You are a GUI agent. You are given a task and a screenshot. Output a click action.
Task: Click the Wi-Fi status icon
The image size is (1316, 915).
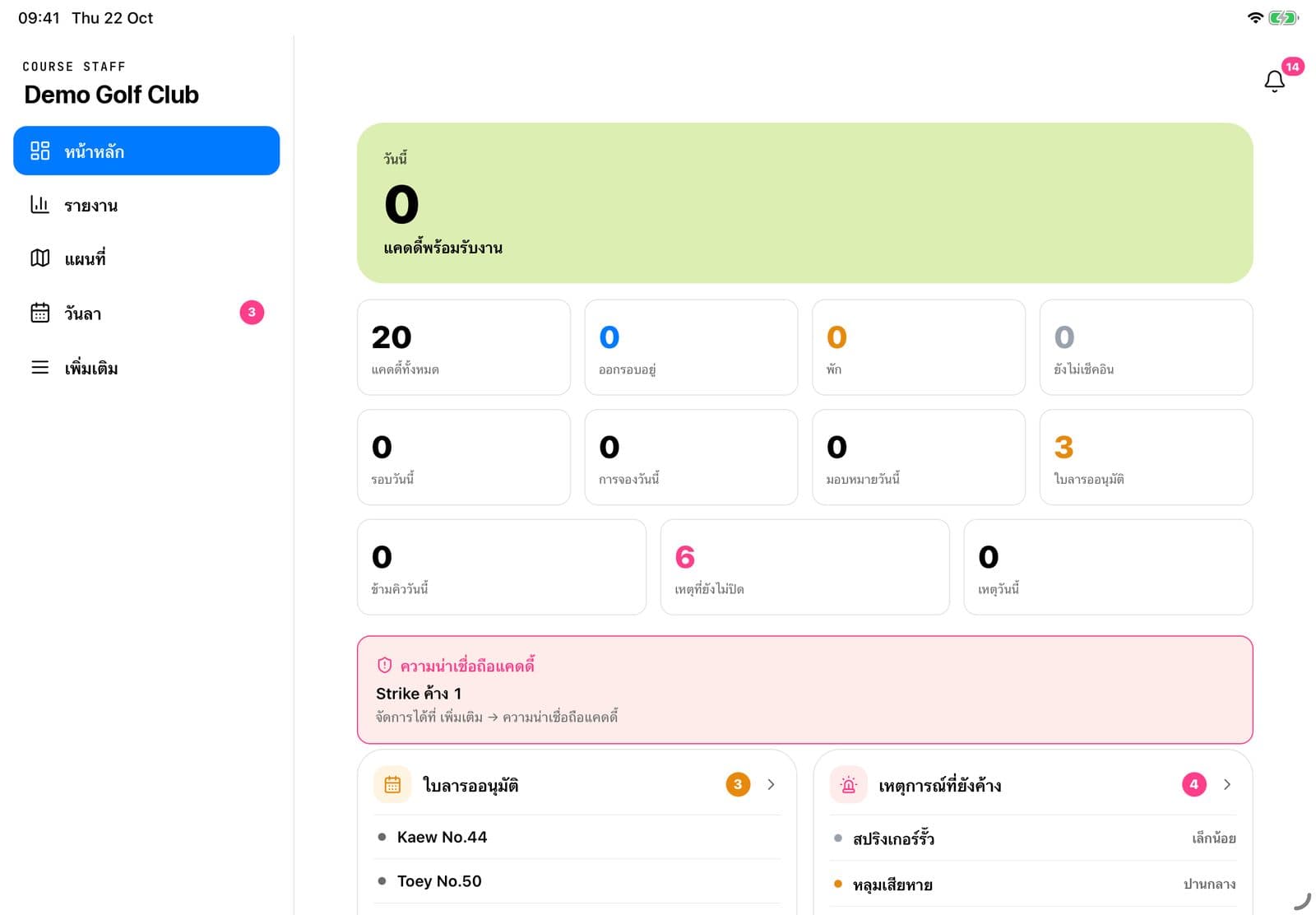1255,17
